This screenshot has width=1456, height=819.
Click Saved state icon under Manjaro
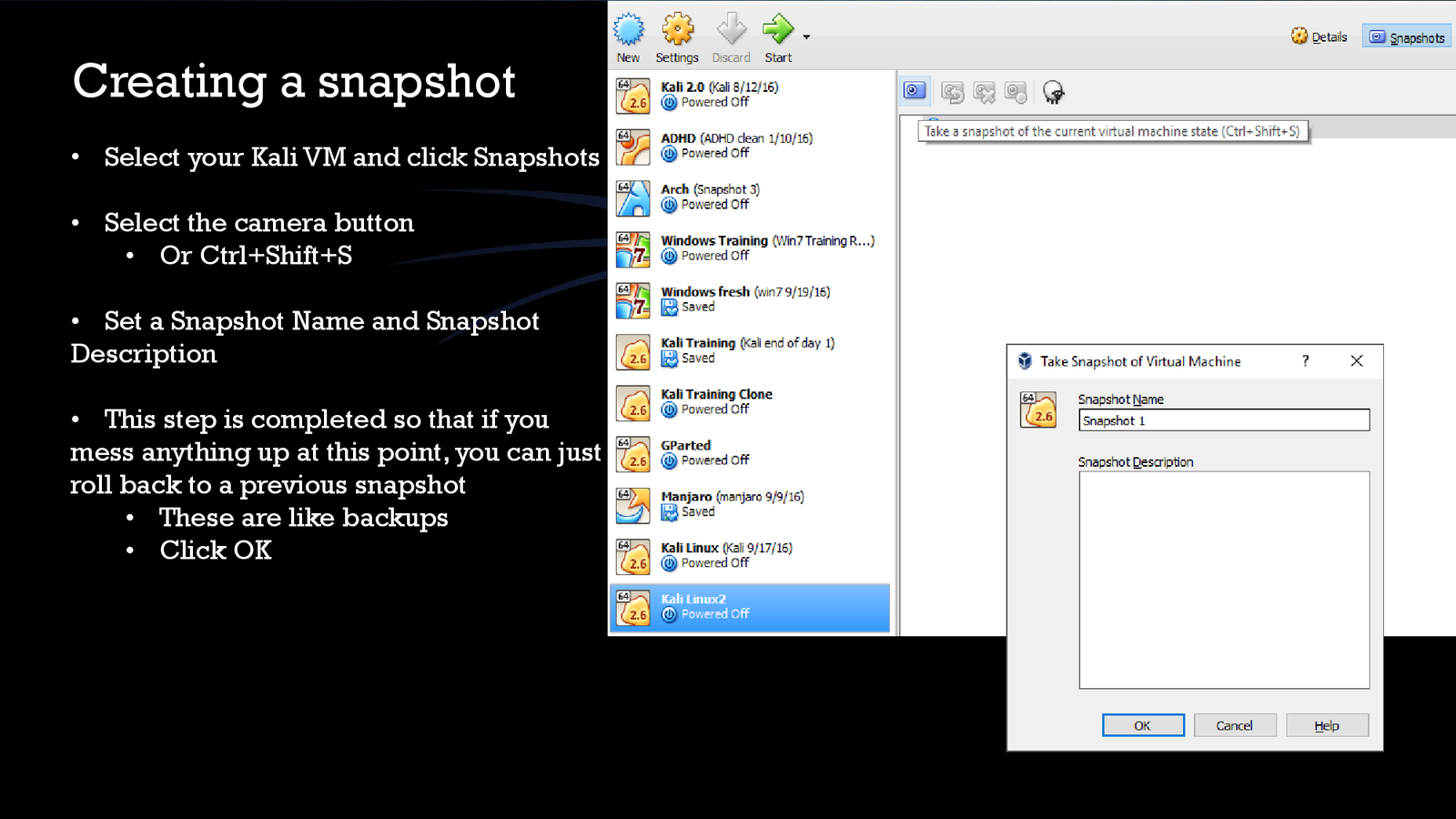pyautogui.click(x=669, y=512)
